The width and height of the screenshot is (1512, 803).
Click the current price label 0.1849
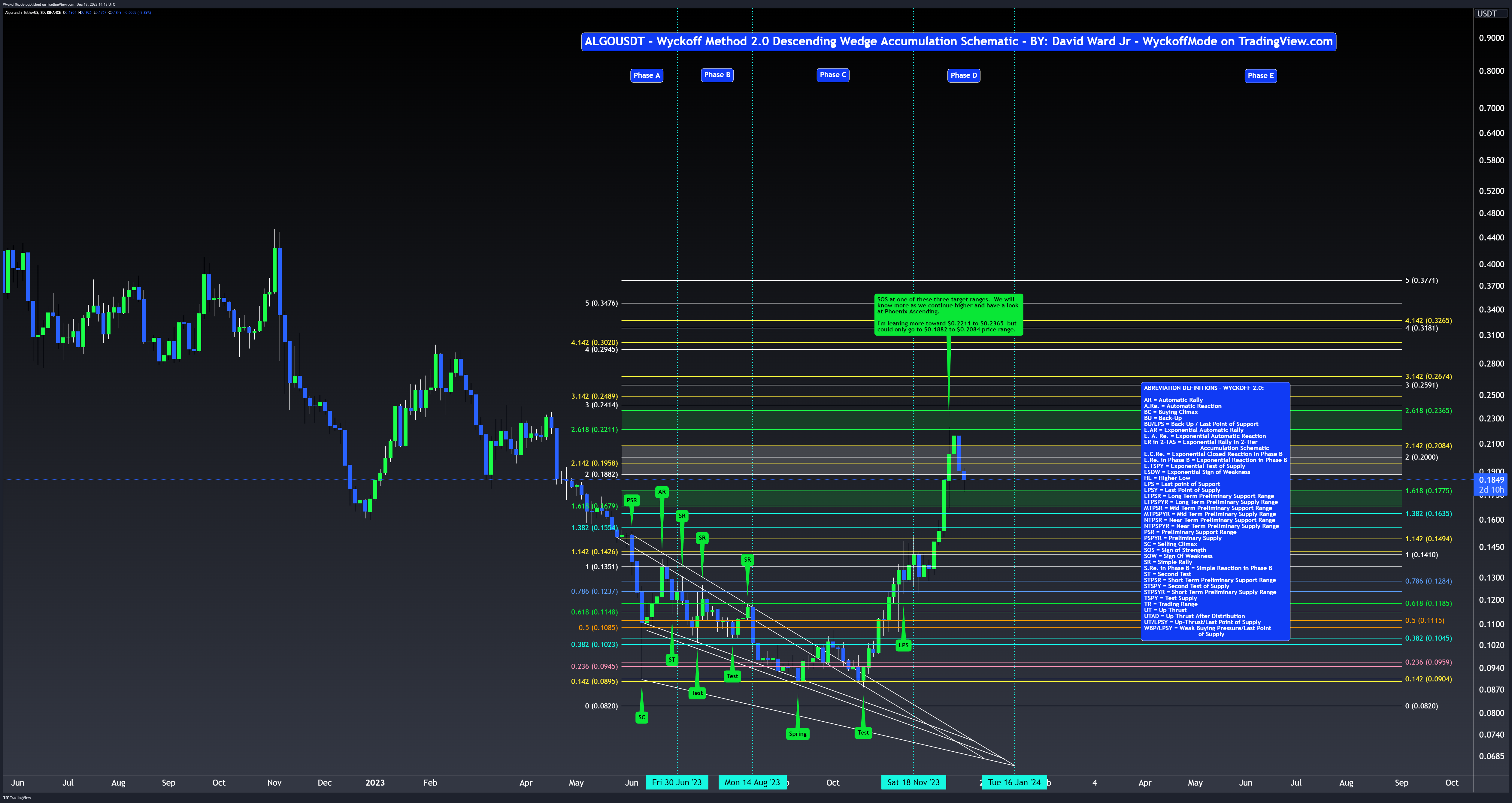point(1492,480)
